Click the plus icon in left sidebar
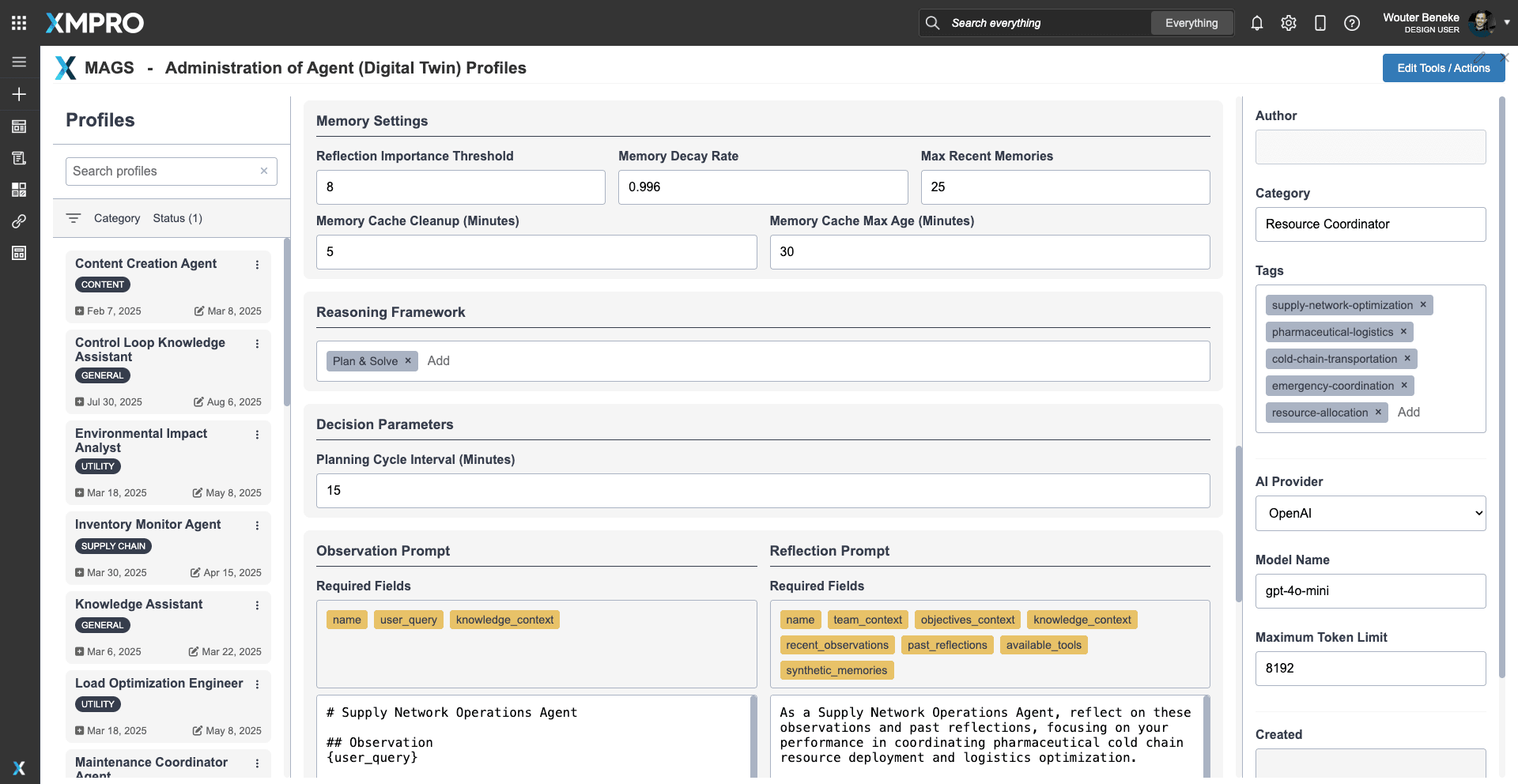 [x=19, y=94]
